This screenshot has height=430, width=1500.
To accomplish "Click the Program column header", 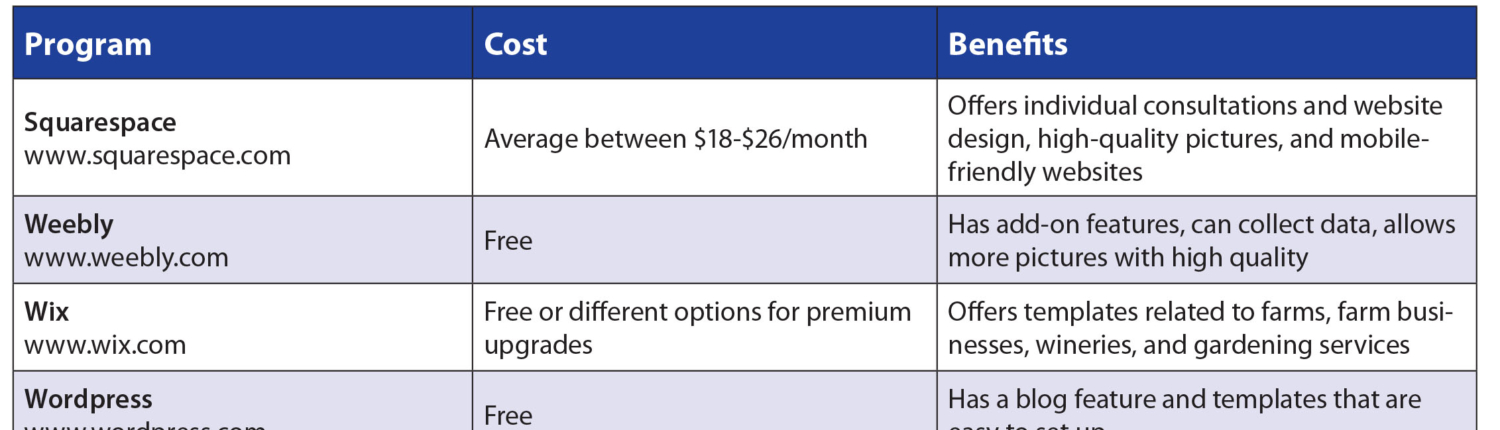I will coord(88,45).
